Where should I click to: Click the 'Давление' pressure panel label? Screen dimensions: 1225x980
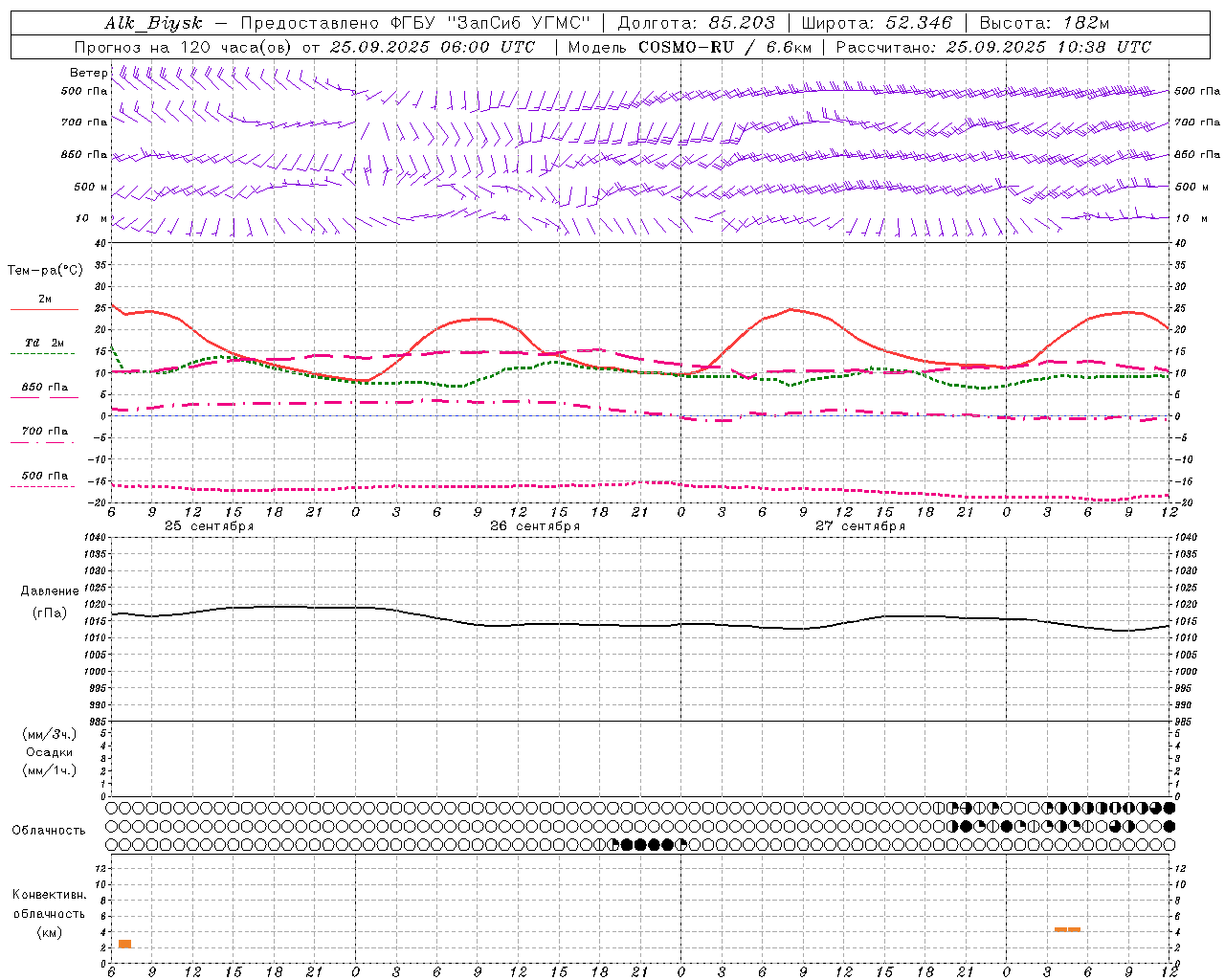pos(50,591)
